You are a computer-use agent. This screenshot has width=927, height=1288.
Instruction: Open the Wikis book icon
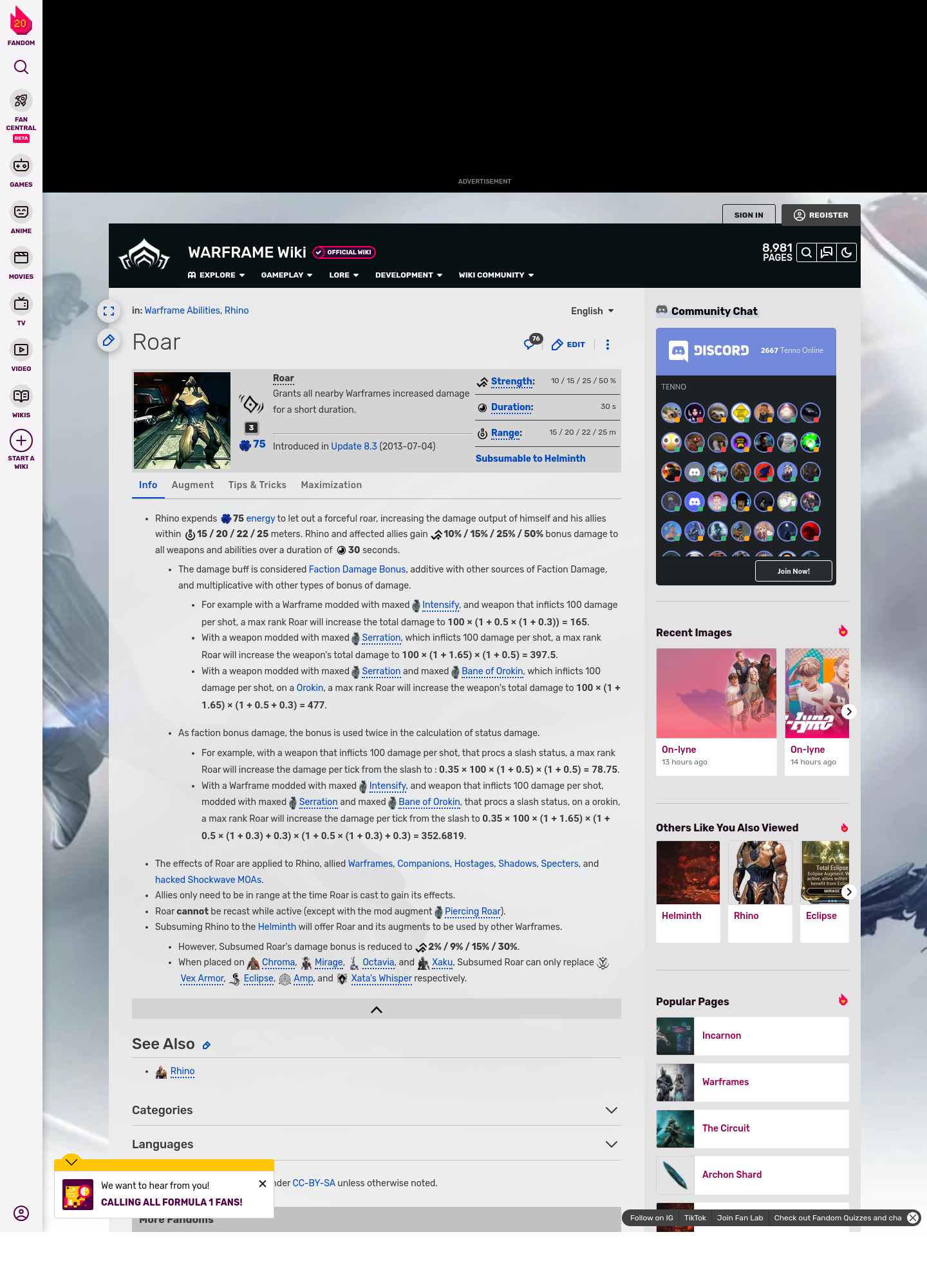(21, 395)
